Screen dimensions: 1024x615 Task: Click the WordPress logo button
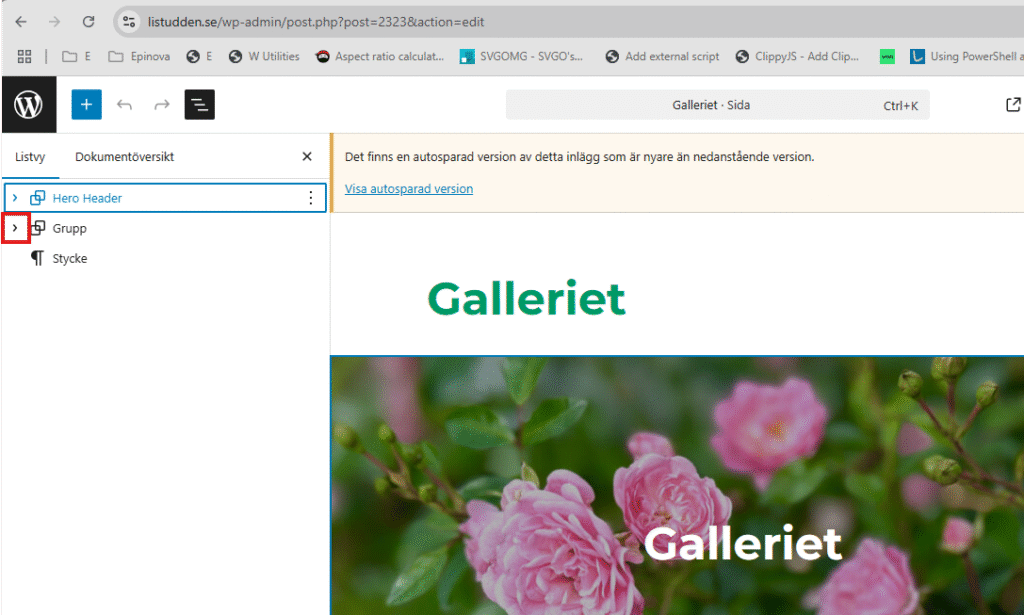(x=29, y=104)
